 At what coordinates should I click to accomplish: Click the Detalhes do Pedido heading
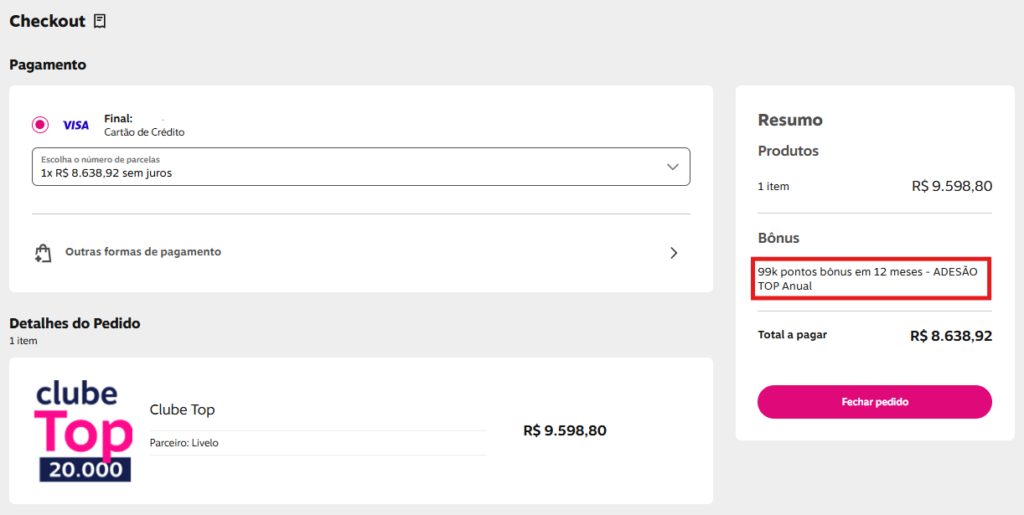click(x=75, y=323)
